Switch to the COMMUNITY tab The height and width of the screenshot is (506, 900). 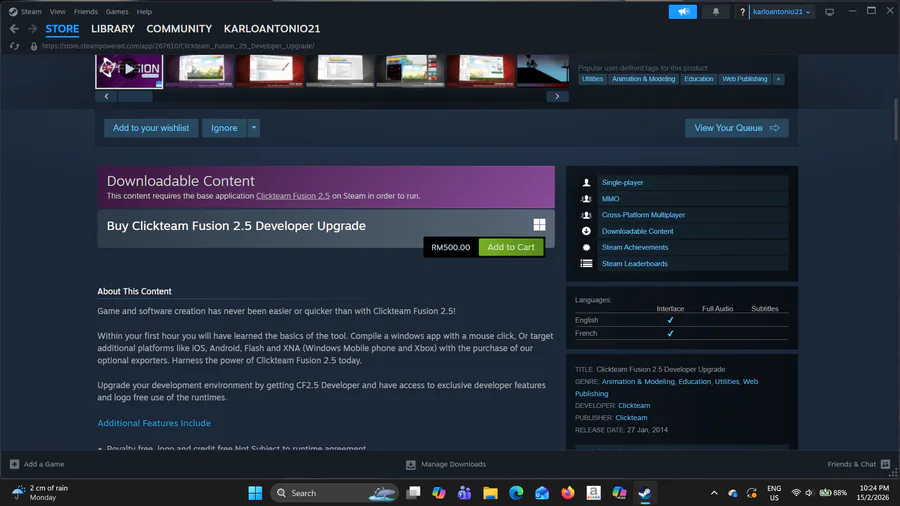point(179,29)
